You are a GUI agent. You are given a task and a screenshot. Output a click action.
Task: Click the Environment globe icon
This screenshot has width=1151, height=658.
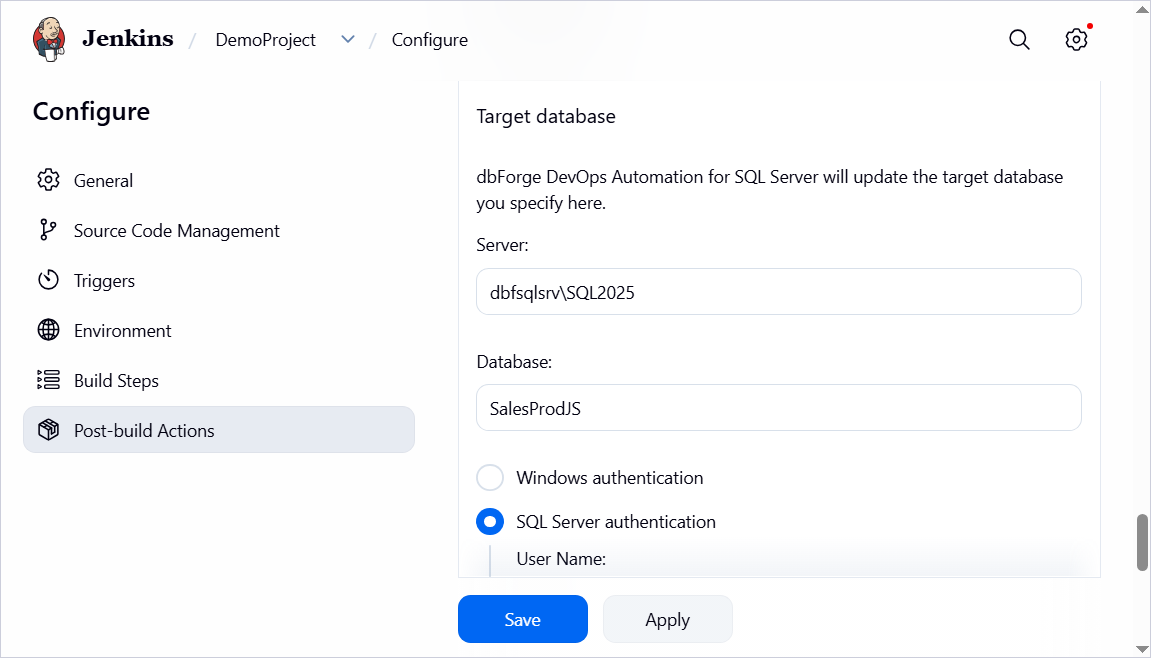48,330
